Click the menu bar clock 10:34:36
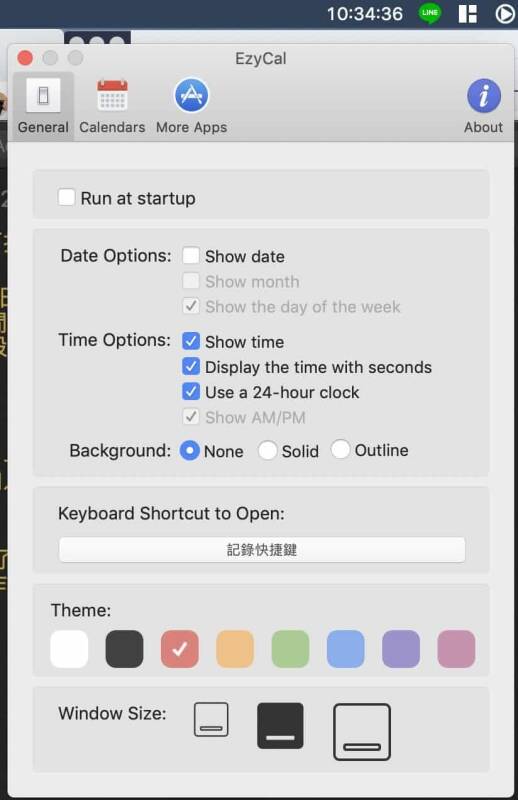518x800 pixels. point(364,14)
